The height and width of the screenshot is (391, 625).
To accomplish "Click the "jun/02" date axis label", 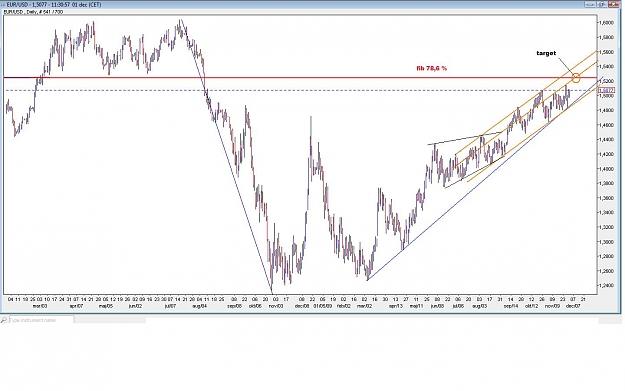I will tap(135, 306).
